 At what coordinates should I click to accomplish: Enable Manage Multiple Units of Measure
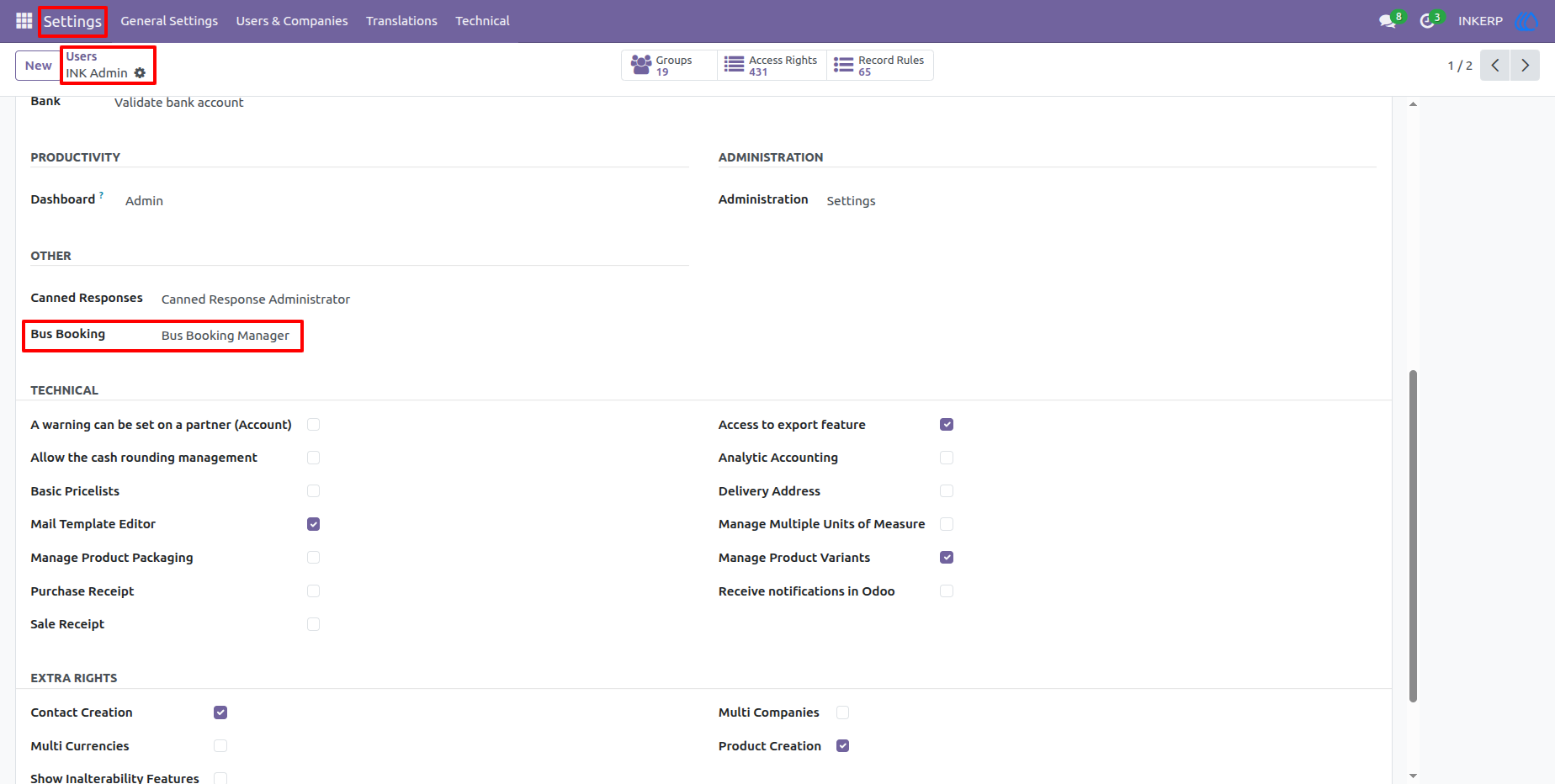[x=947, y=524]
